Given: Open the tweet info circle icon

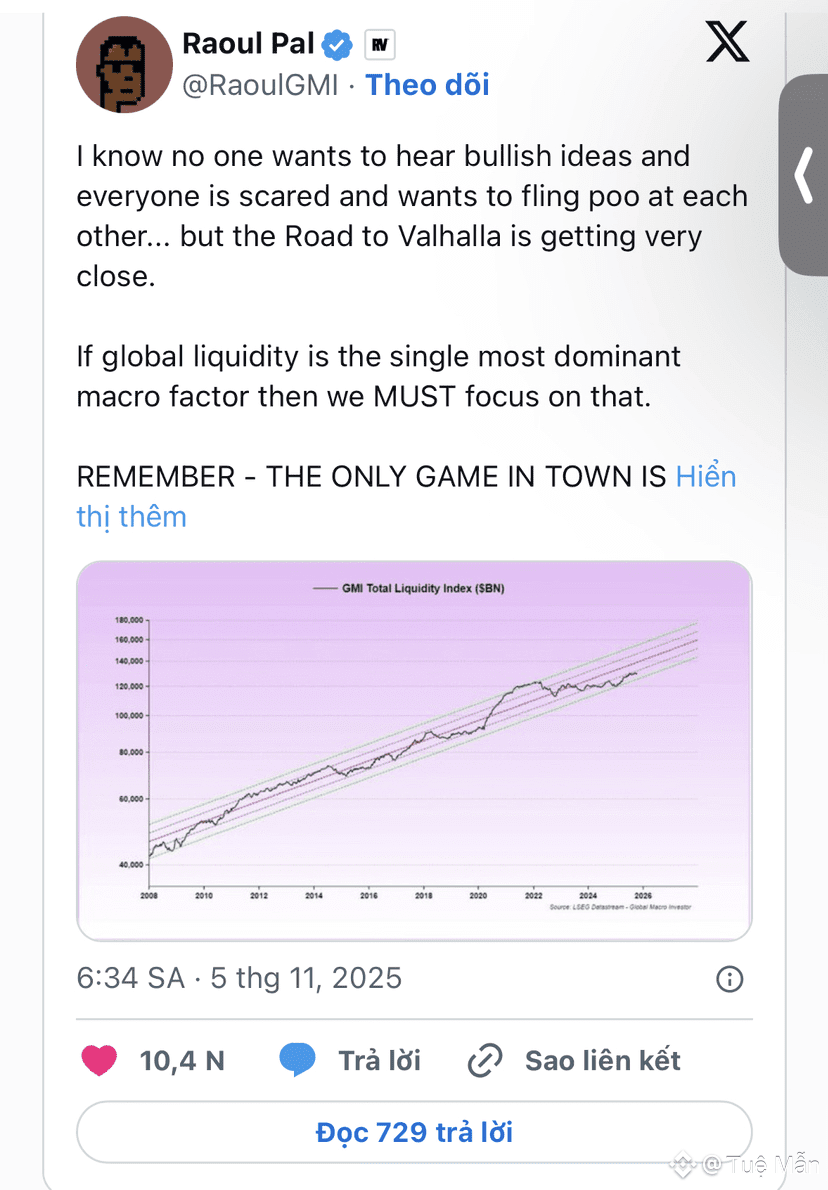Looking at the screenshot, I should (731, 978).
